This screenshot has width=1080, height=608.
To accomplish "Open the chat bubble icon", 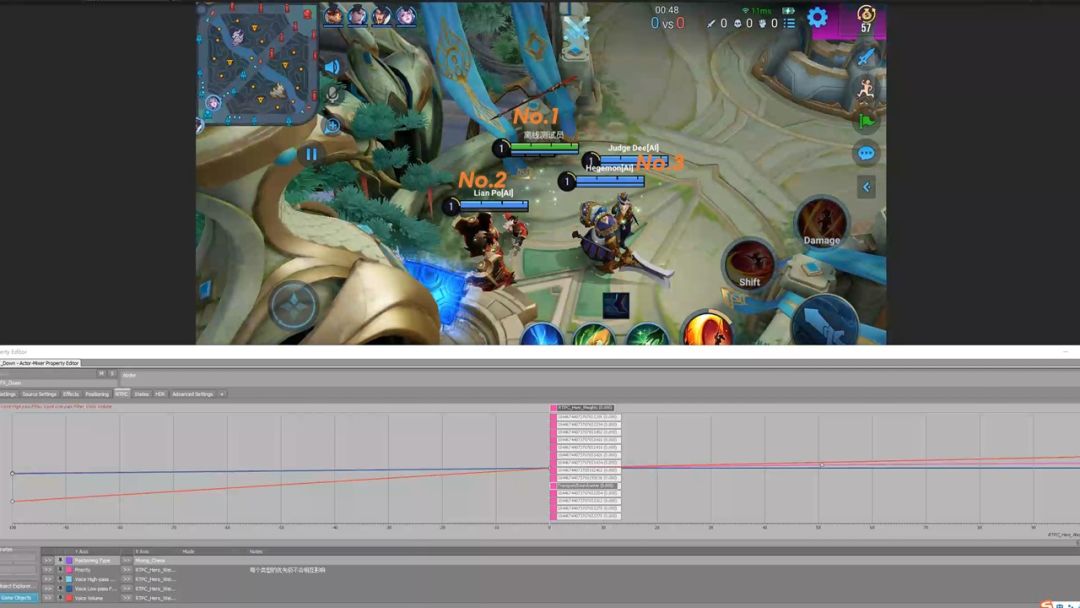I will tap(866, 153).
